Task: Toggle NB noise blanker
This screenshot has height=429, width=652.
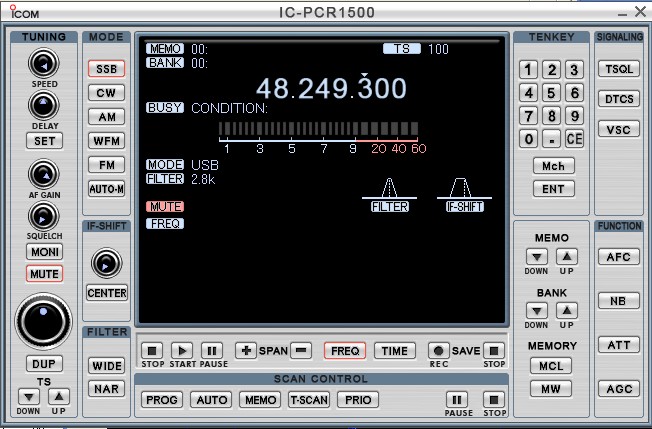Action: click(x=619, y=301)
